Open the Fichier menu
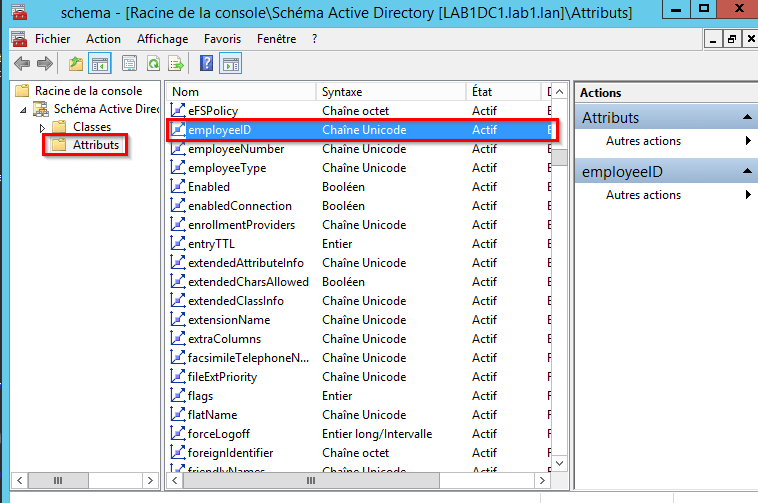 point(52,39)
